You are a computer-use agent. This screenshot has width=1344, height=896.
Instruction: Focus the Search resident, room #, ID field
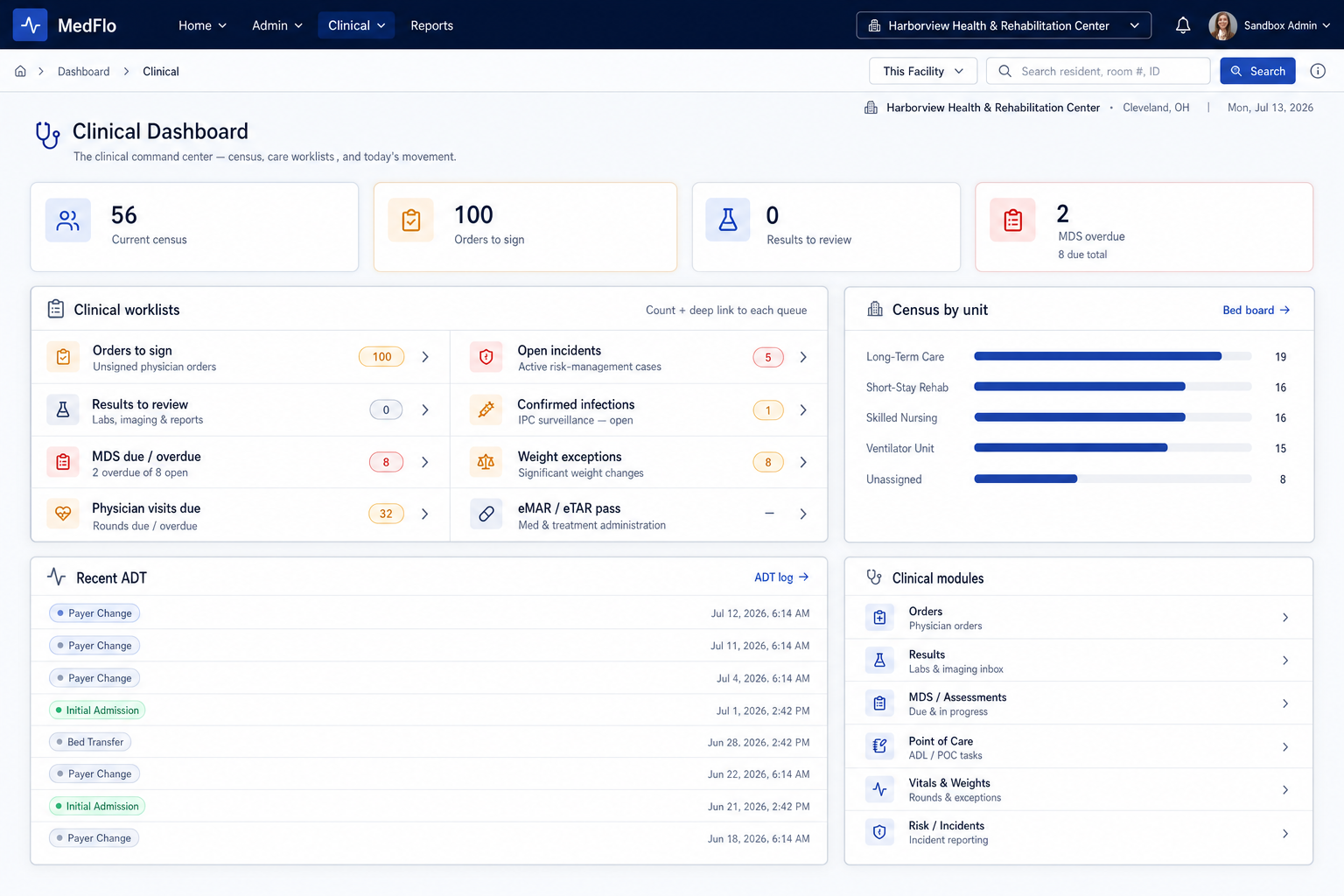(1098, 71)
